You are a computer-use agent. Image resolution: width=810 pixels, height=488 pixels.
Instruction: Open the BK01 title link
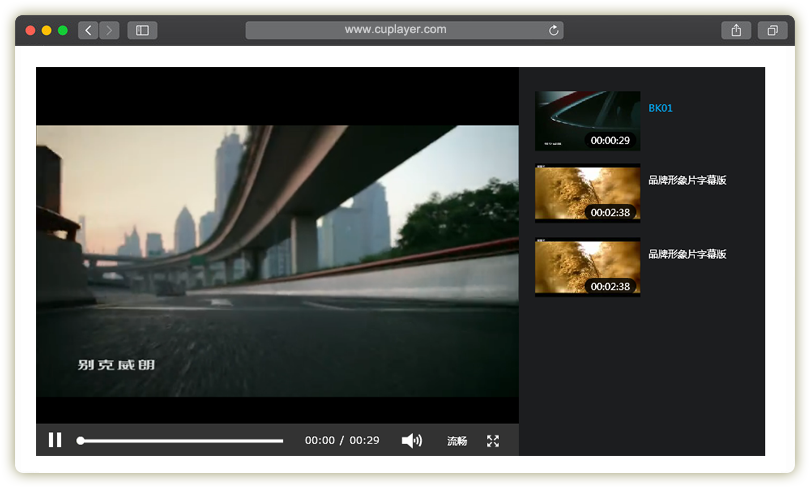(x=661, y=108)
